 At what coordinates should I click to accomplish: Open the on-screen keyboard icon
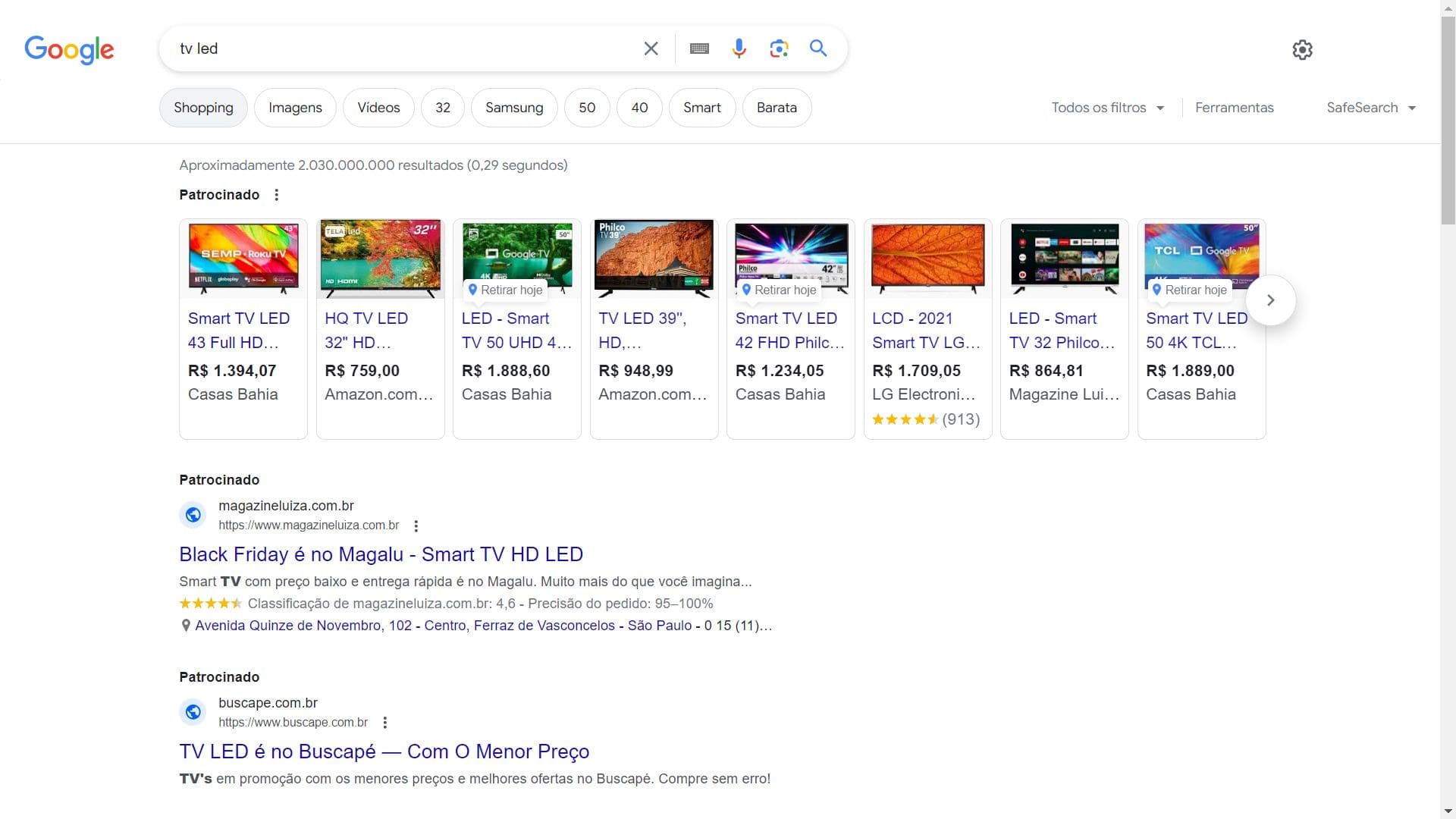tap(699, 49)
